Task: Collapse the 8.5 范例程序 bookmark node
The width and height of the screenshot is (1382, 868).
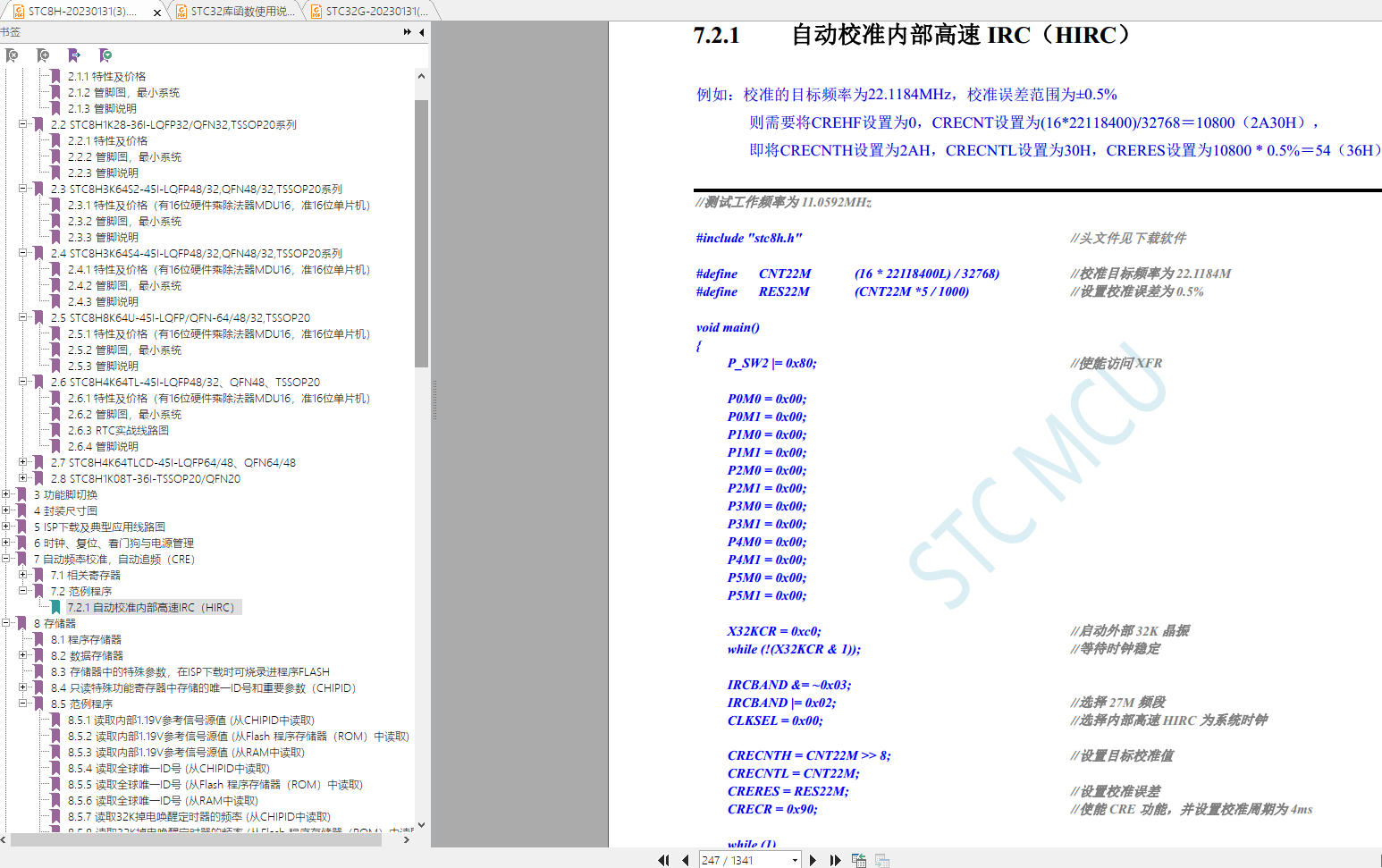Action: pyautogui.click(x=23, y=704)
